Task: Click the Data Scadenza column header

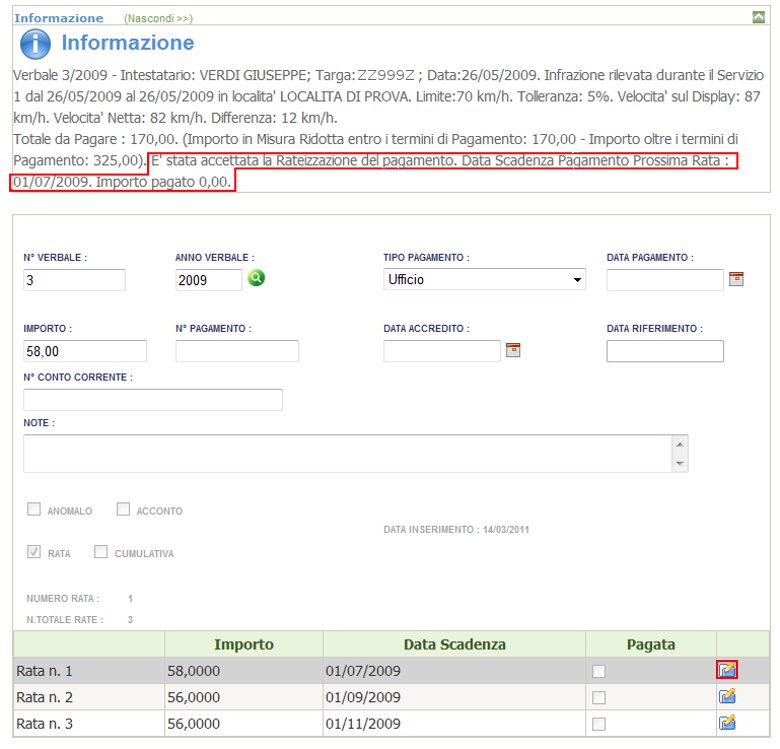Action: [454, 644]
